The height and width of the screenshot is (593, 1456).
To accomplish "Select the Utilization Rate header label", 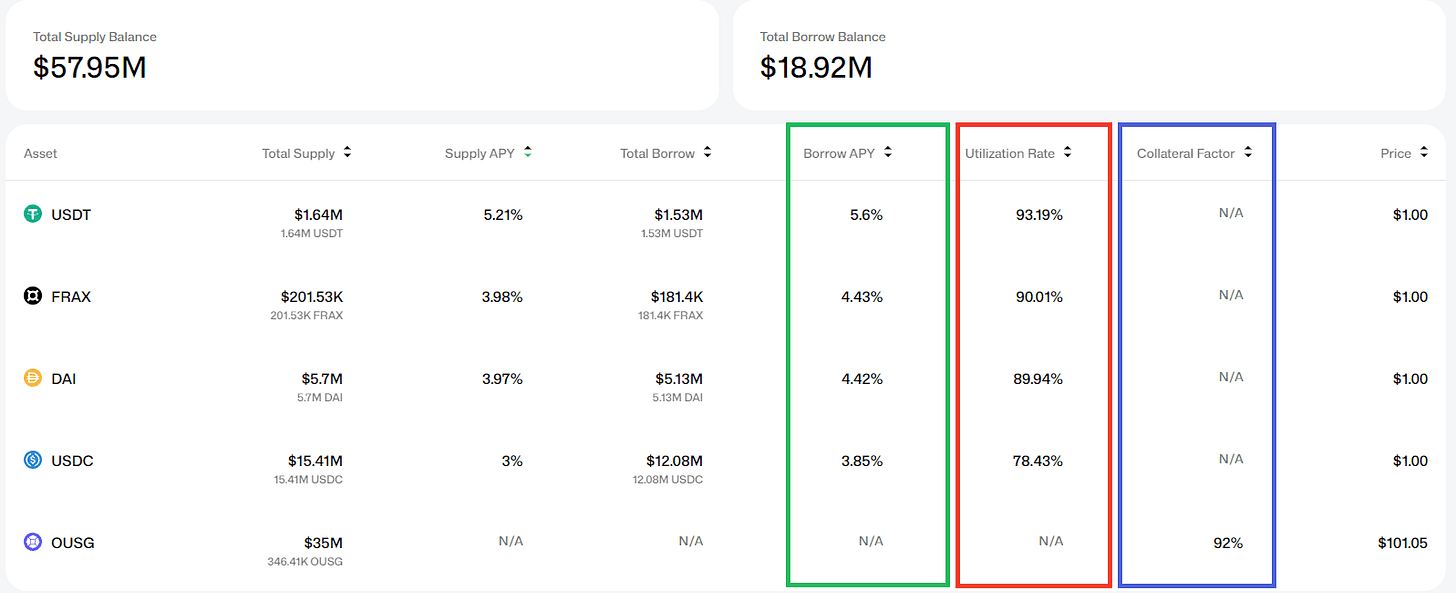I will click(x=1009, y=154).
